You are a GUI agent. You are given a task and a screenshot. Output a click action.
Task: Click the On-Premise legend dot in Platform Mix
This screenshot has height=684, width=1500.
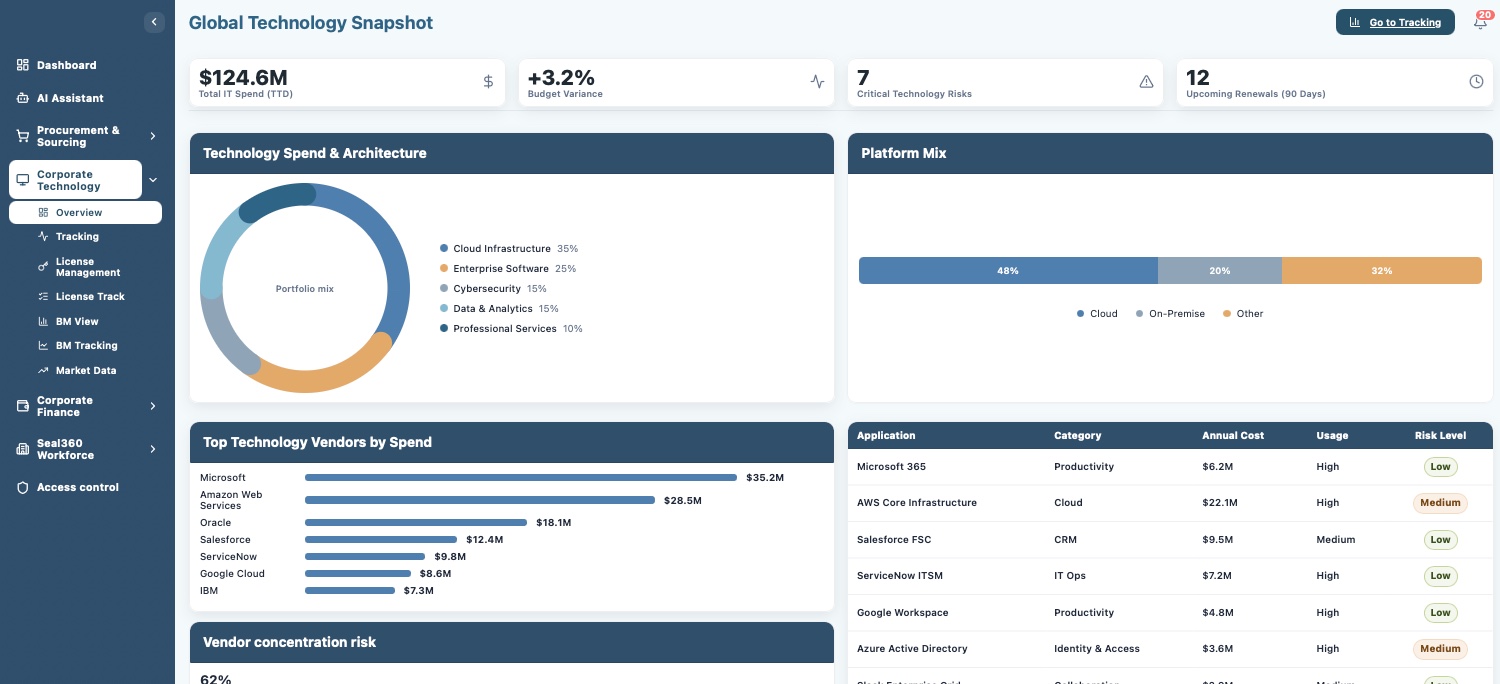[x=1140, y=314]
